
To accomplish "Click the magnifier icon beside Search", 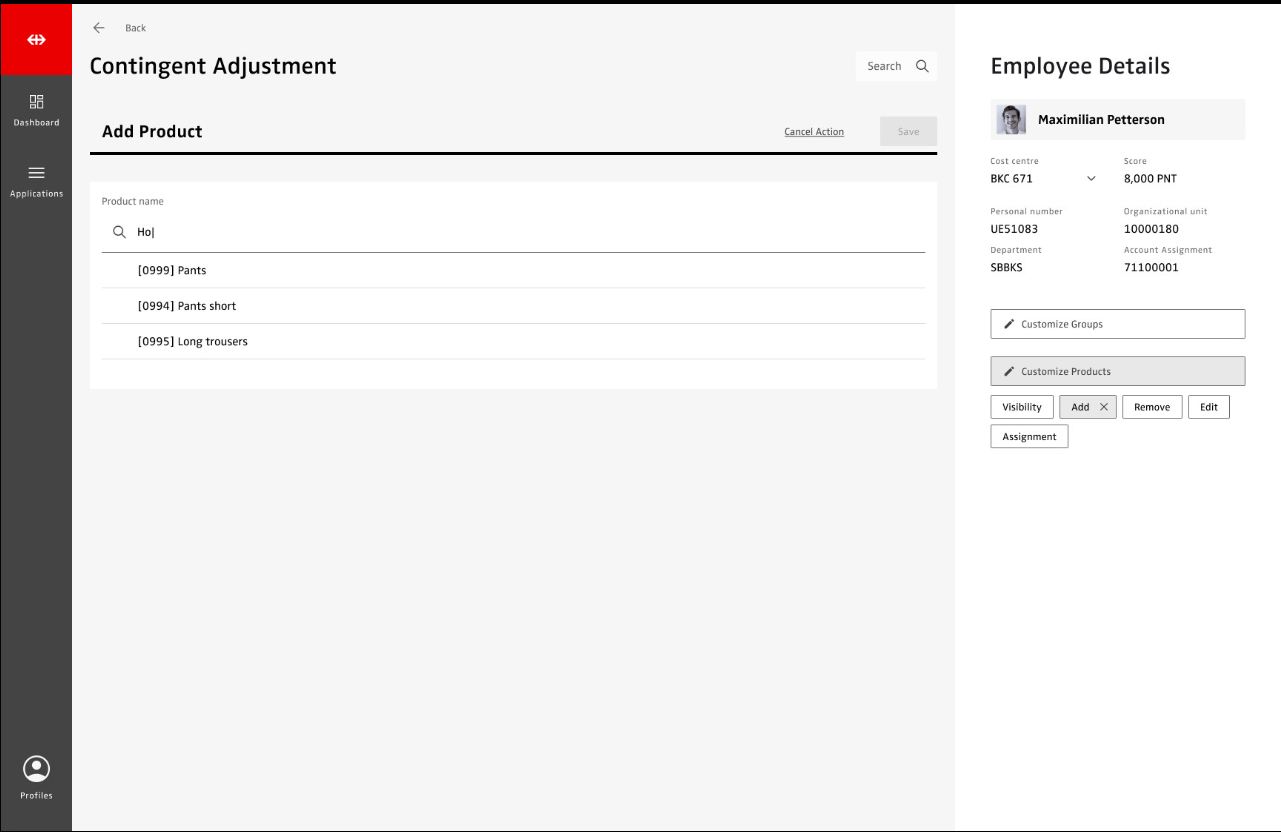I will (x=922, y=66).
